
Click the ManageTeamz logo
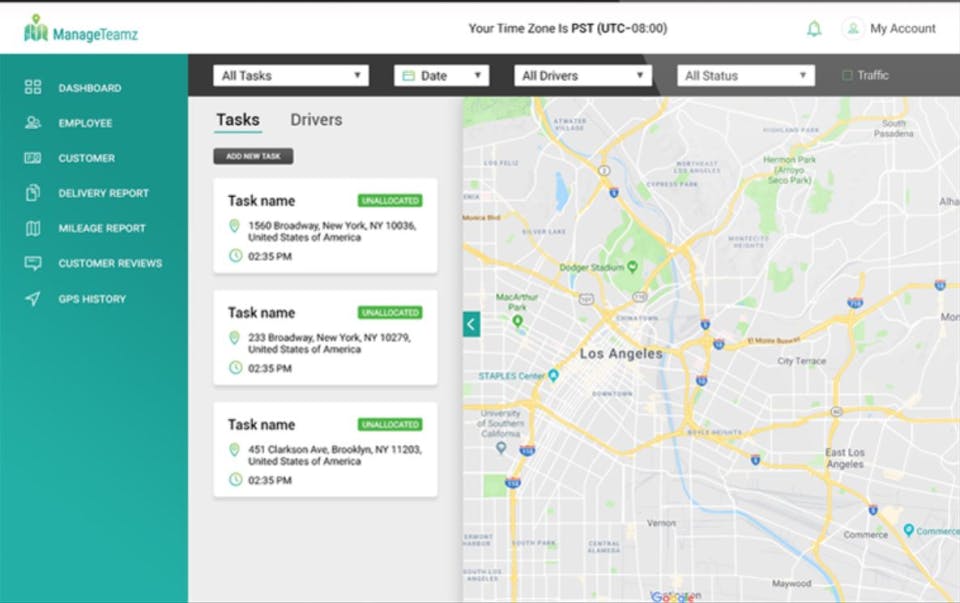[x=81, y=29]
